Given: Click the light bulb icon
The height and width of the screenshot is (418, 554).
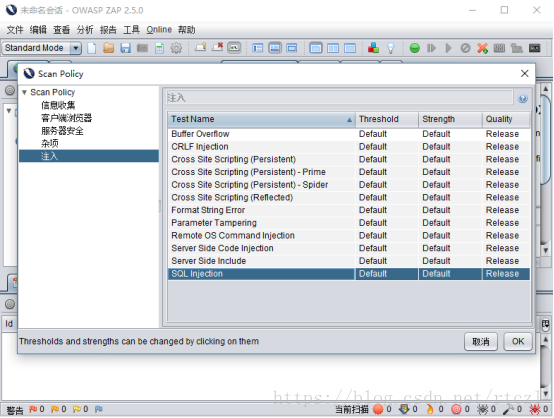Looking at the screenshot, I should (390, 48).
